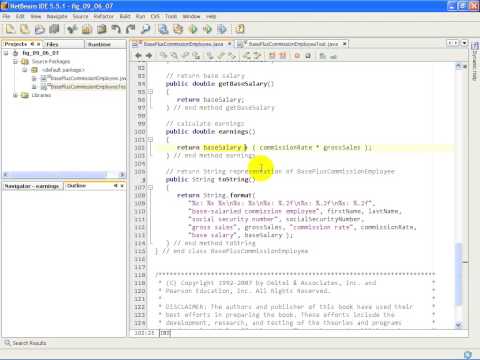This screenshot has width=480, height=360.
Task: Open the editor tab list dropdown
Action: [464, 43]
